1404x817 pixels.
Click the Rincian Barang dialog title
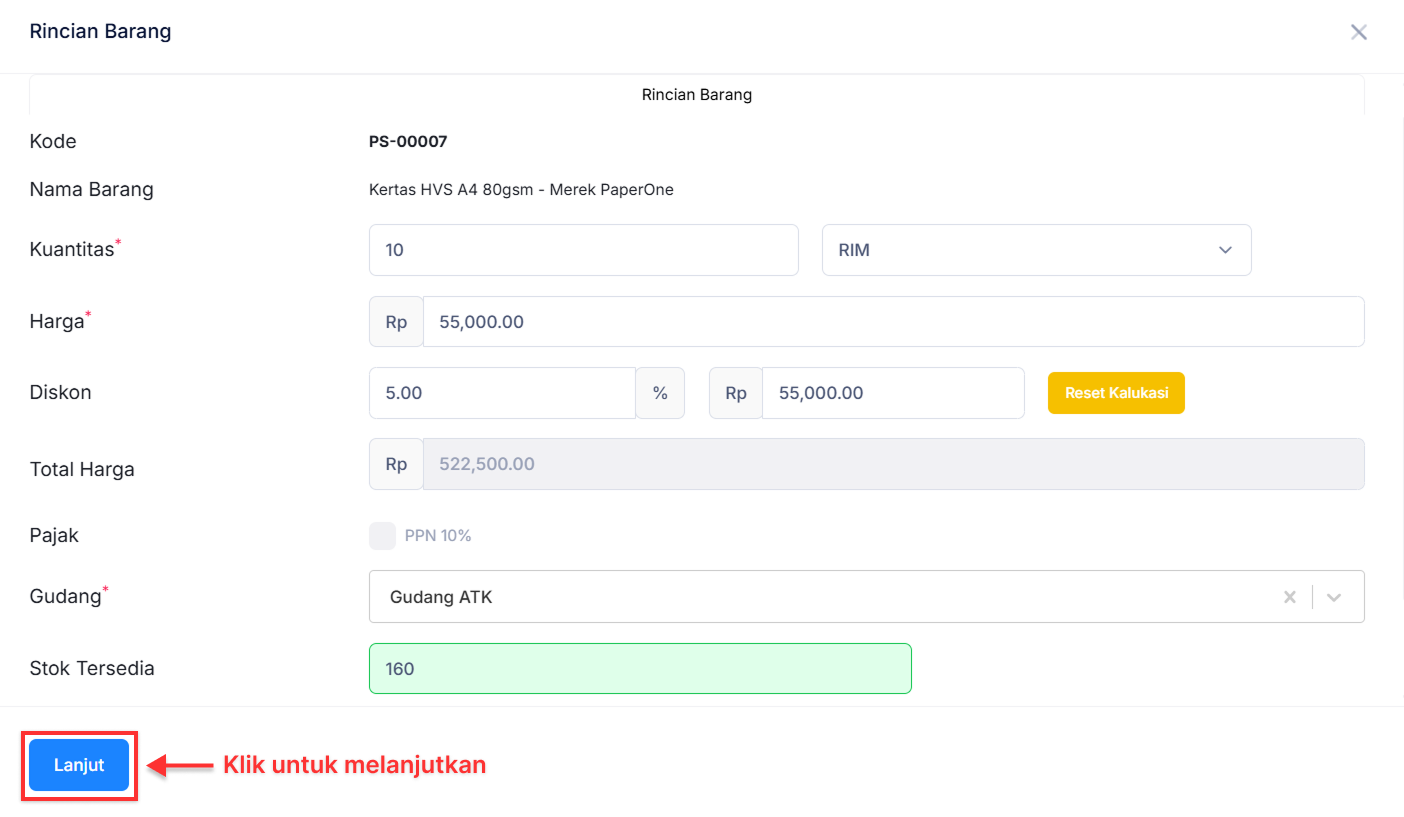(100, 31)
